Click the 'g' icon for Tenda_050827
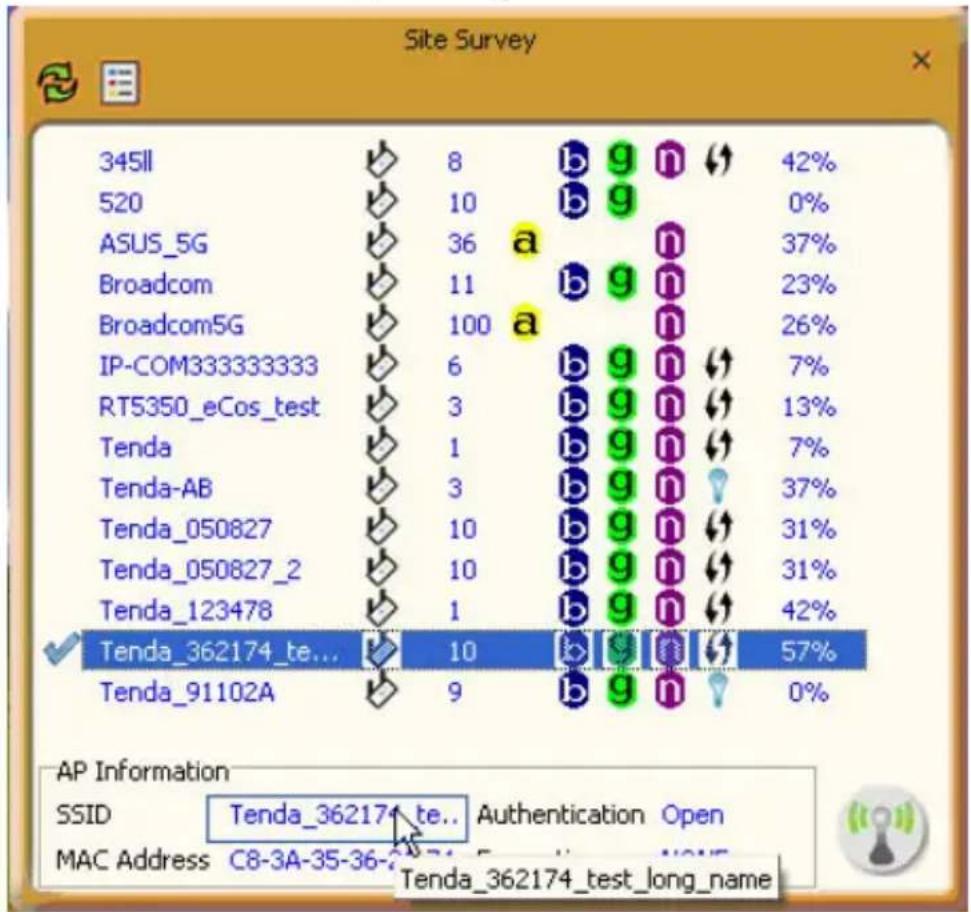 click(621, 528)
